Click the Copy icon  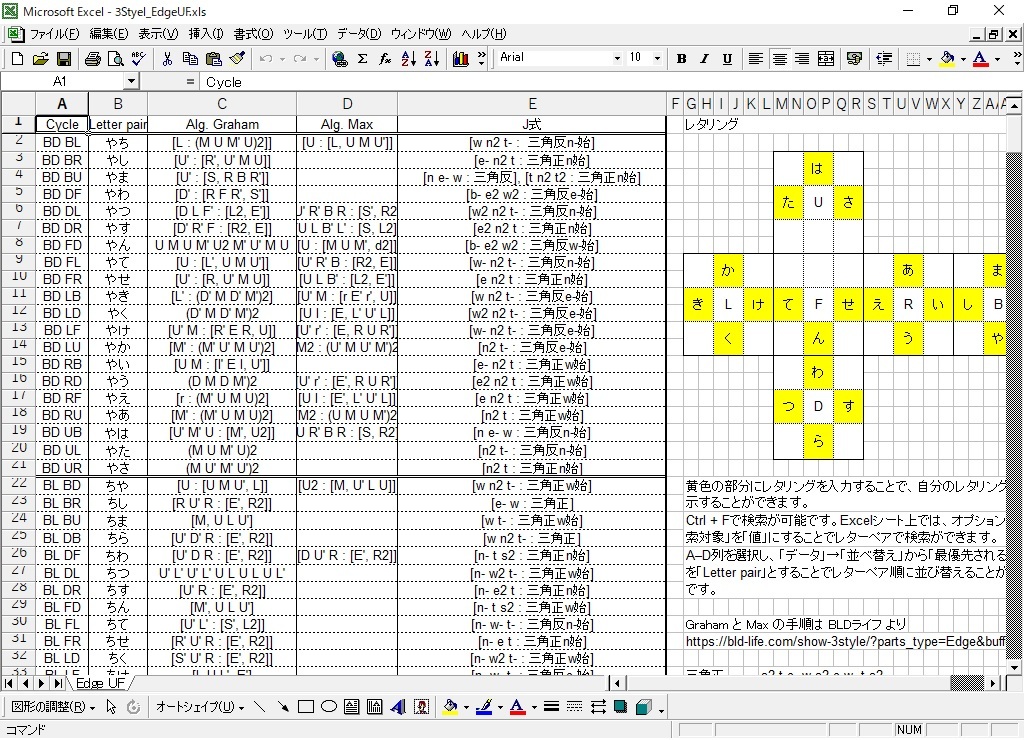click(x=190, y=59)
